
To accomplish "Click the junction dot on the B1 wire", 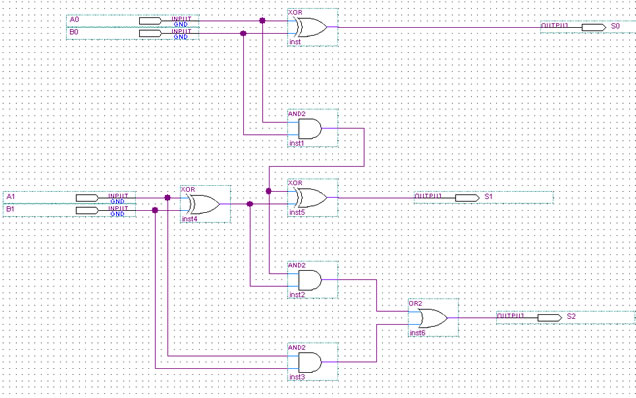I will coord(155,210).
